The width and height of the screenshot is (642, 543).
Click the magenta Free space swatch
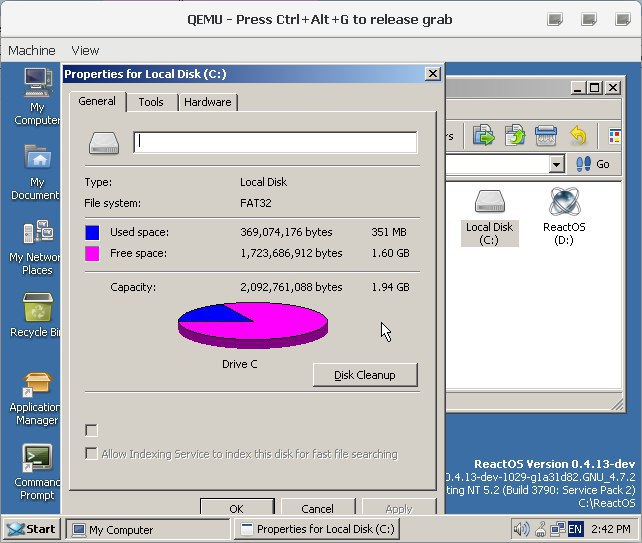tap(92, 253)
